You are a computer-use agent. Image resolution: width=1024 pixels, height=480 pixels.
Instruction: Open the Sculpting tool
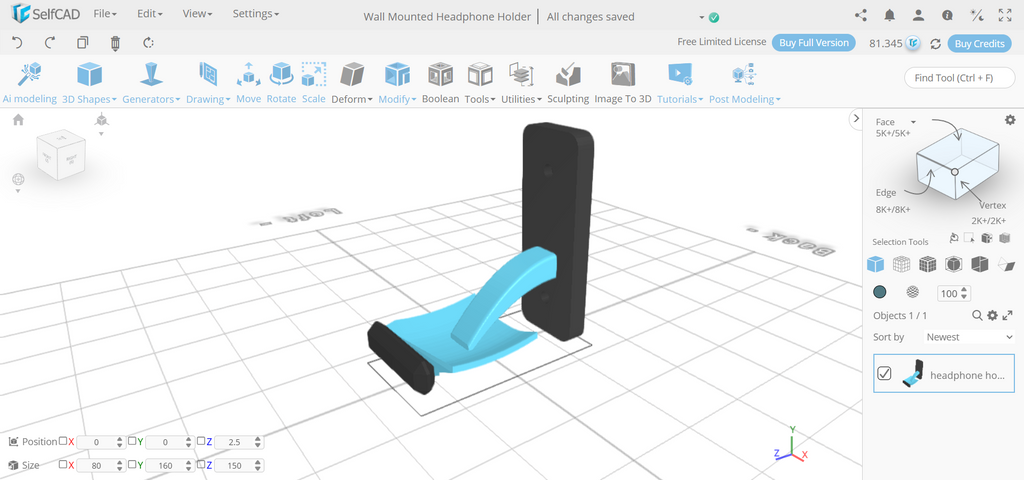pyautogui.click(x=568, y=83)
